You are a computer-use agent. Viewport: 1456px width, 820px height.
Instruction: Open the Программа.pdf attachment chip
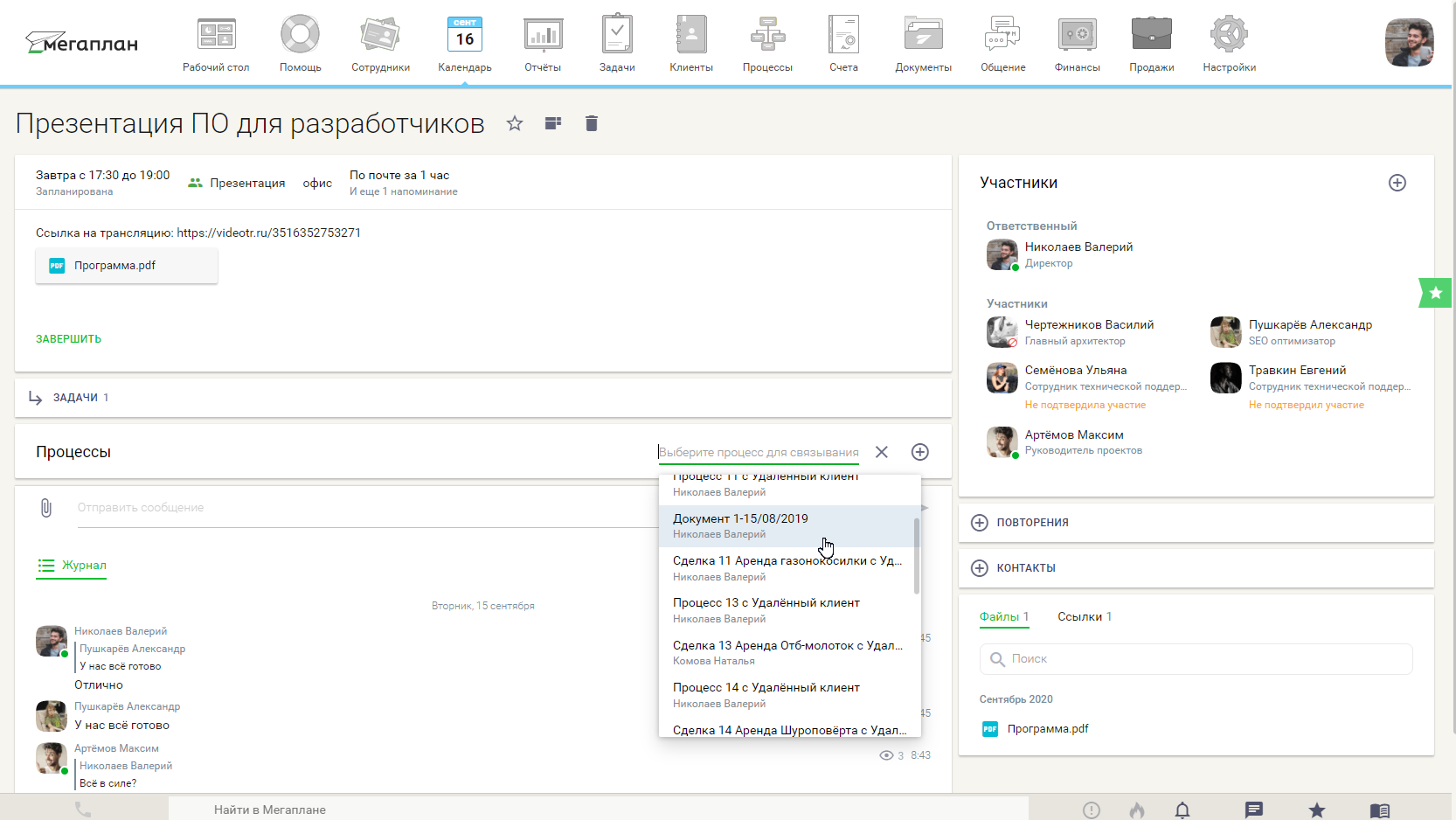pyautogui.click(x=127, y=266)
